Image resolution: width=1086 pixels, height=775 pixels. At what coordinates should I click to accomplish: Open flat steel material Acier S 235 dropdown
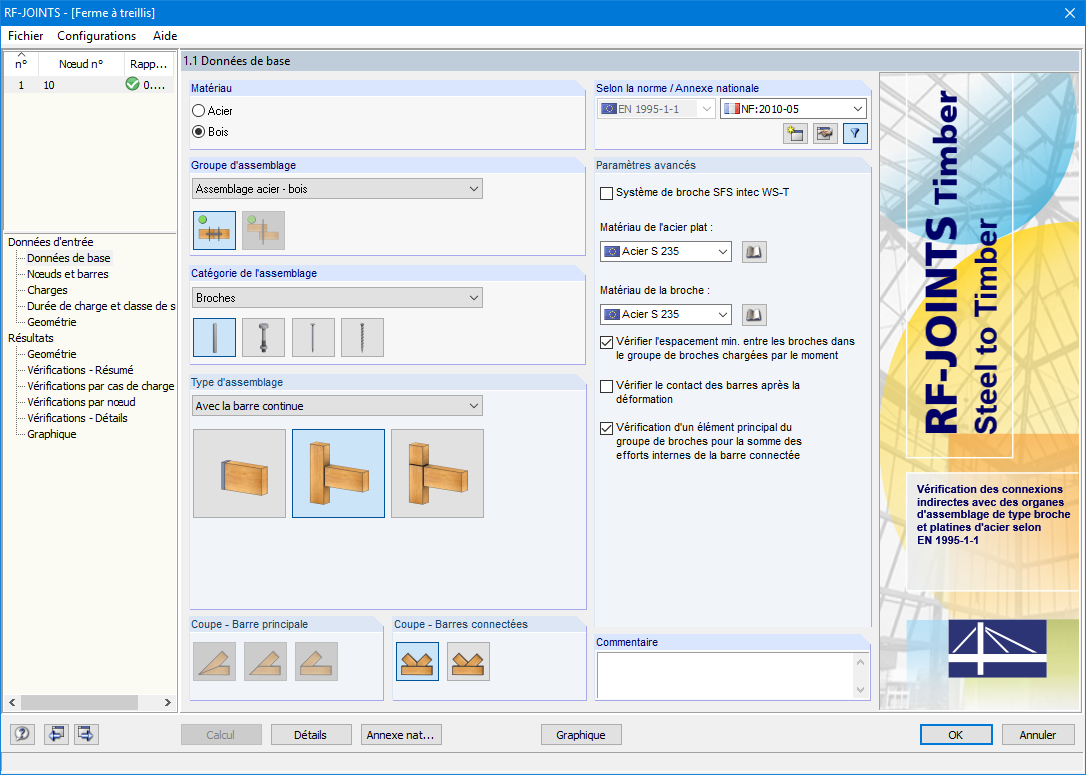point(666,251)
